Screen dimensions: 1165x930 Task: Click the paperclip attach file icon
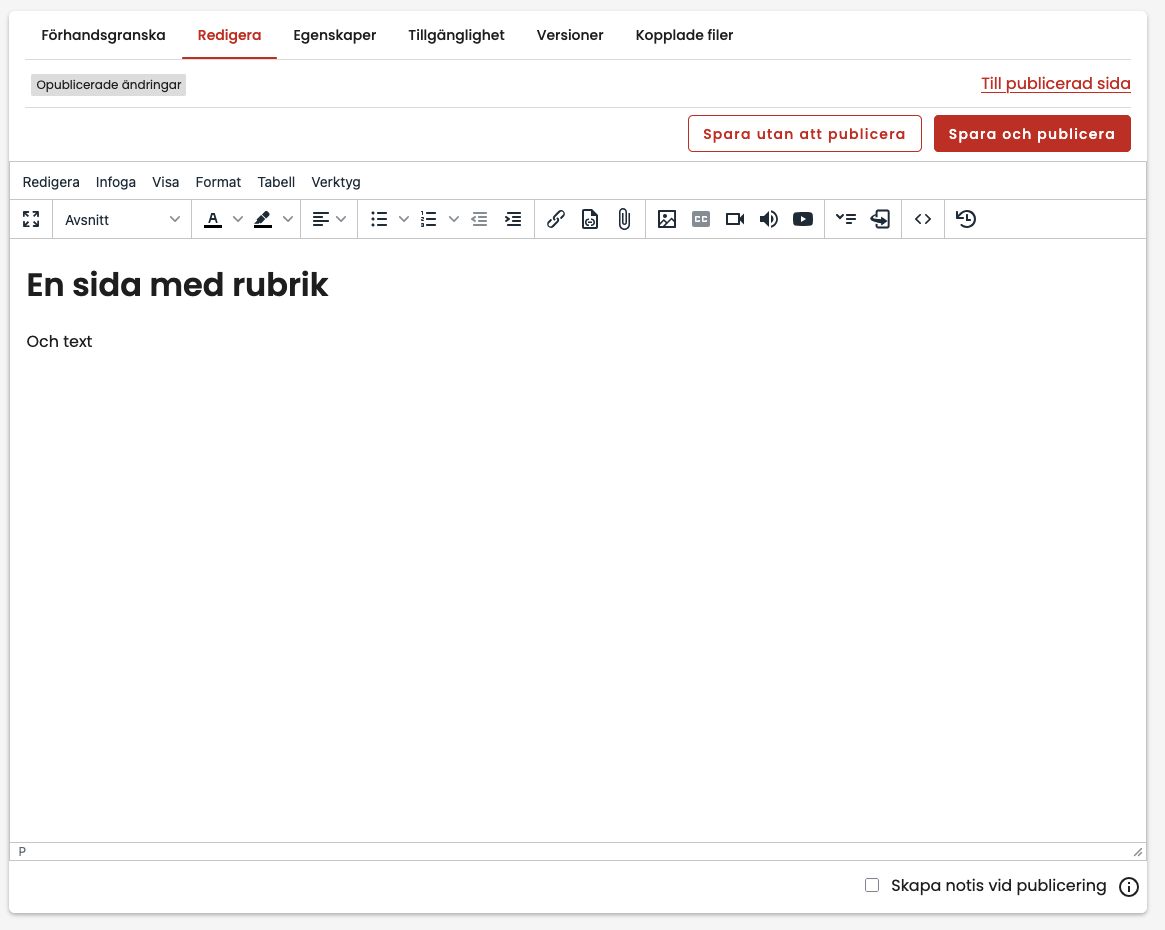pyautogui.click(x=624, y=219)
